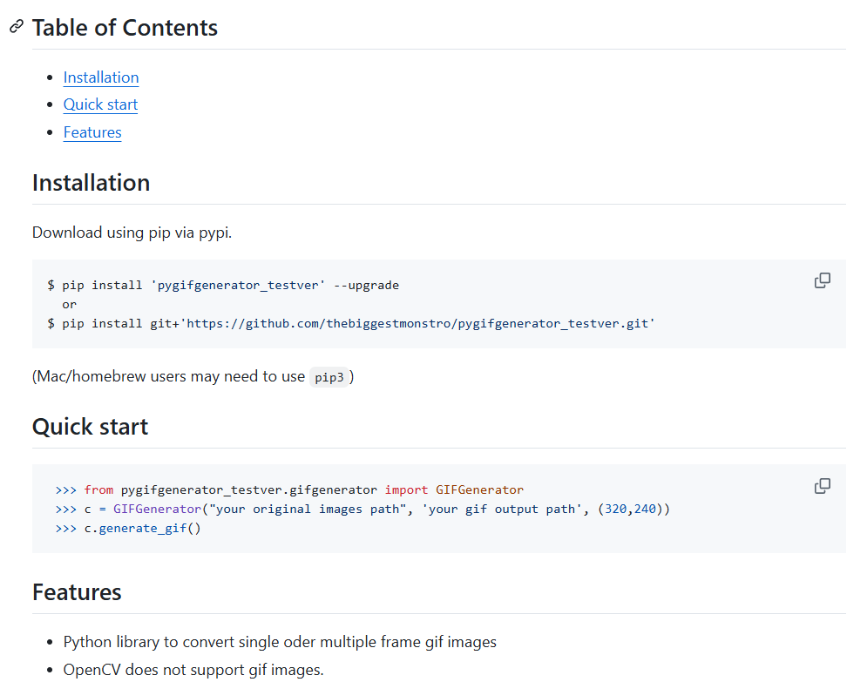Click the Quick start section heading
The image size is (862, 698).
[90, 427]
